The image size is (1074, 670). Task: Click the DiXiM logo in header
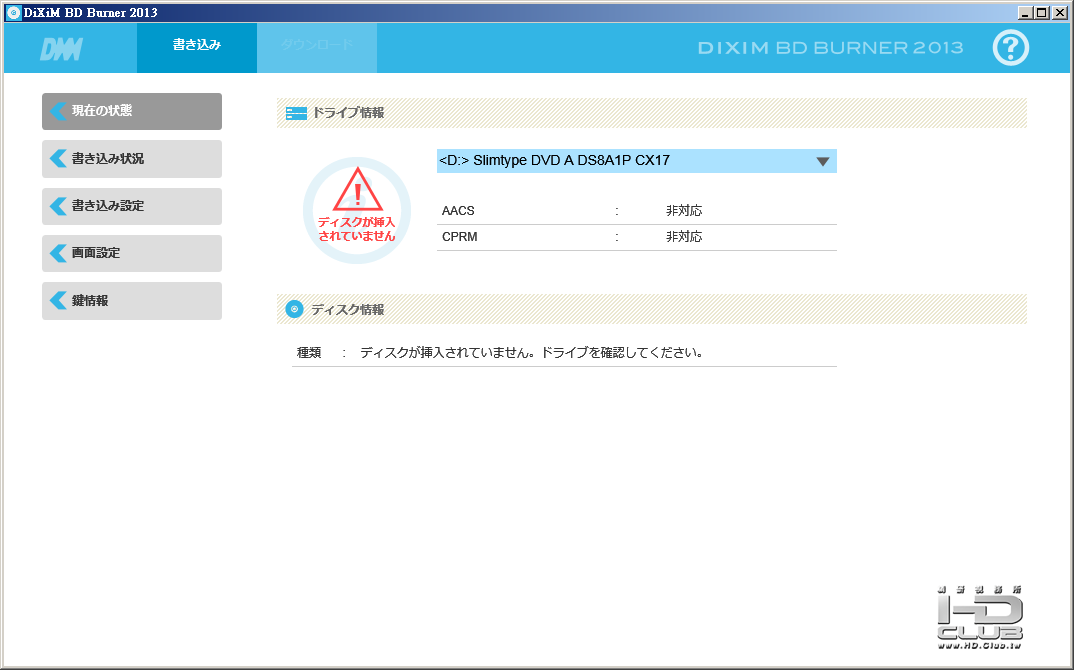[x=62, y=49]
